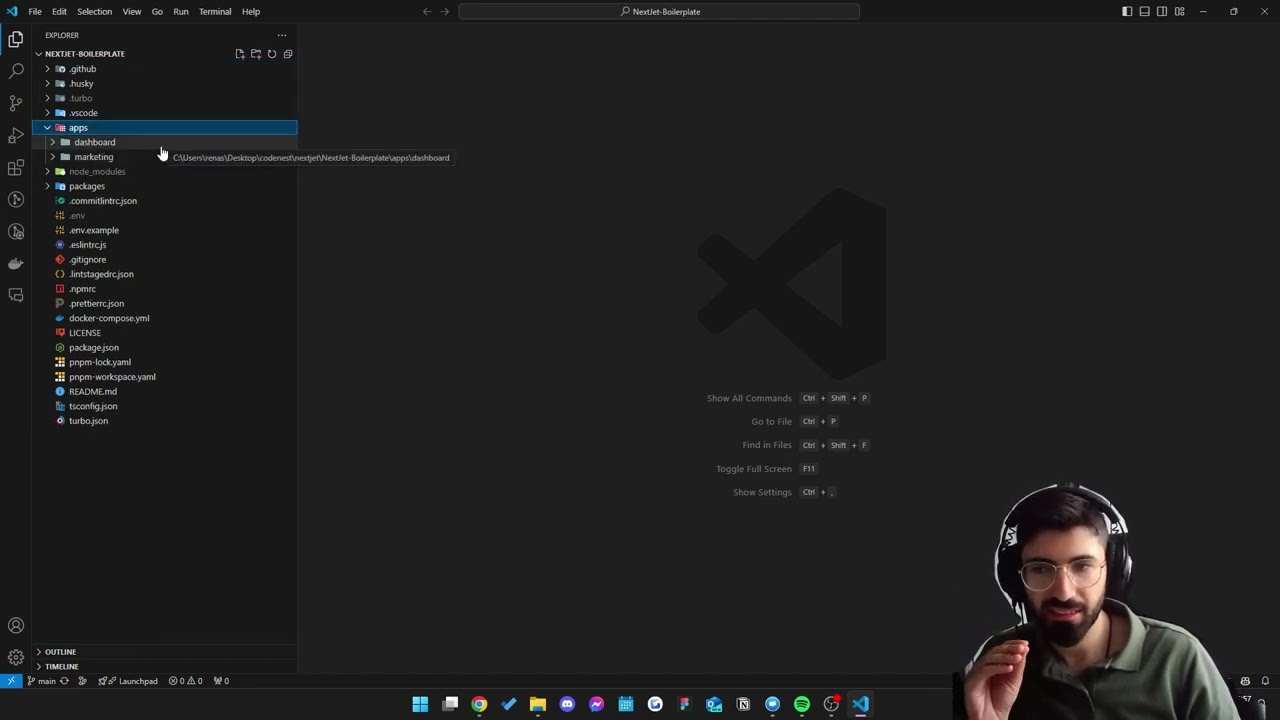Image resolution: width=1280 pixels, height=720 pixels.
Task: Open the Manage gear icon
Action: coord(15,657)
